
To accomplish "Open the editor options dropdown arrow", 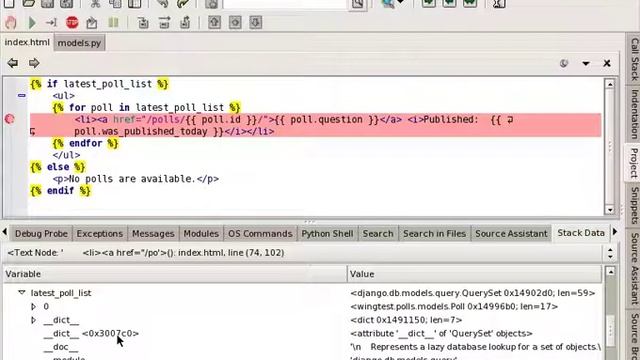I will 586,64.
